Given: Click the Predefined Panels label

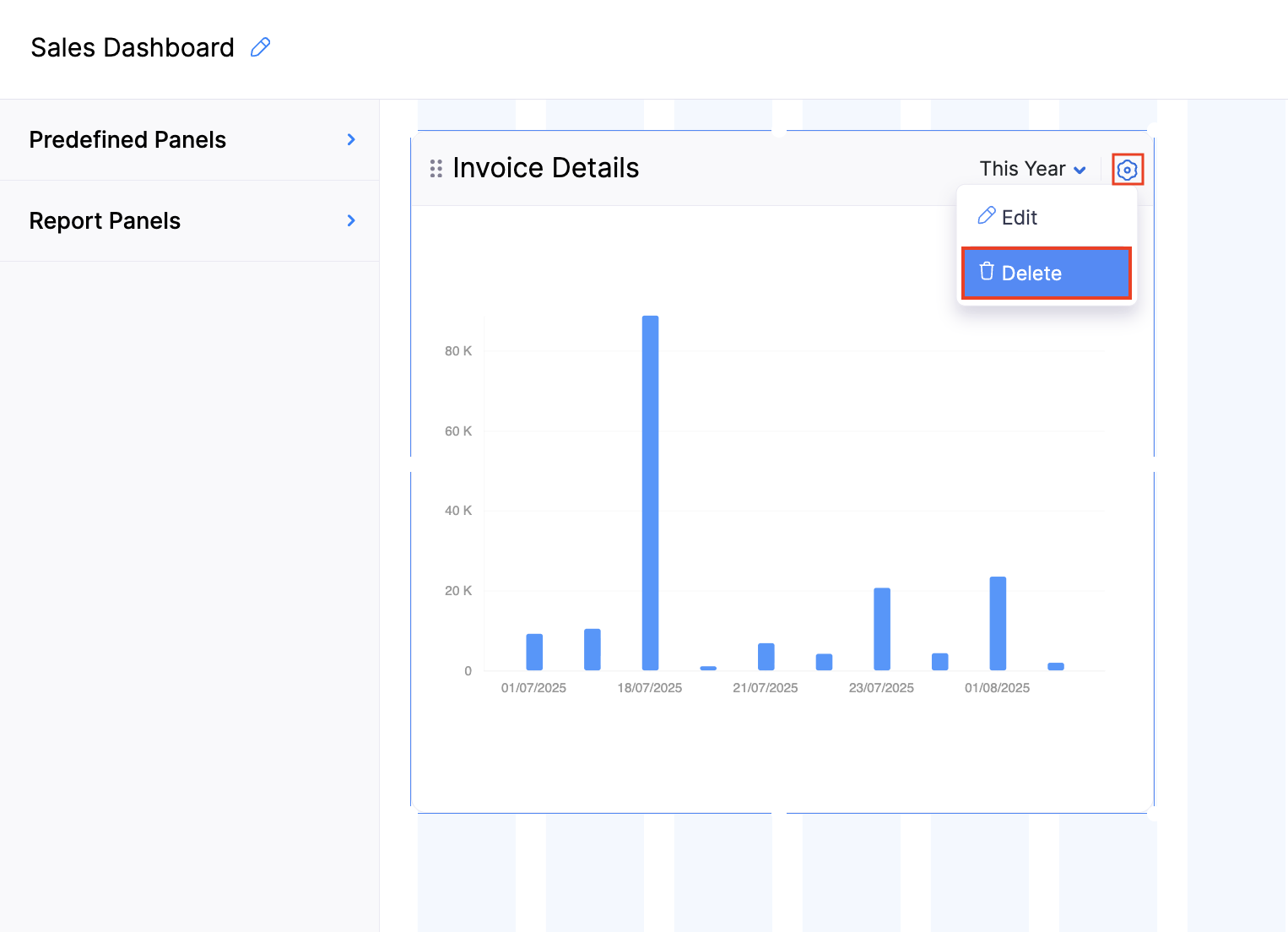Looking at the screenshot, I should coord(127,140).
